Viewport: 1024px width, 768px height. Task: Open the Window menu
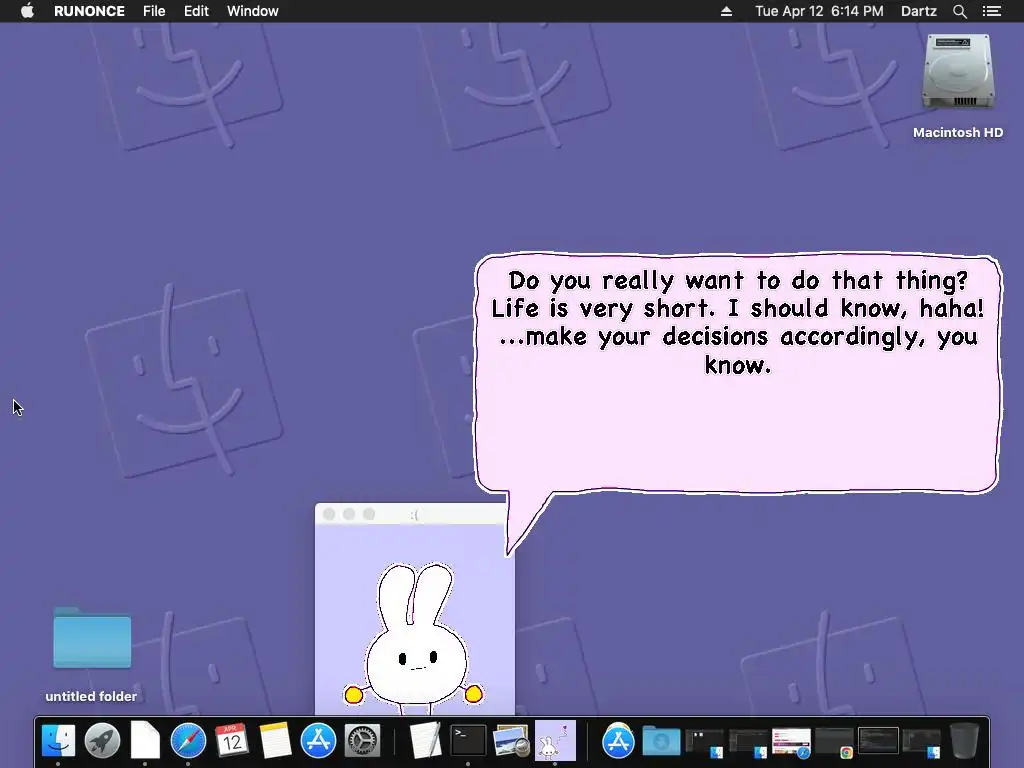tap(253, 11)
